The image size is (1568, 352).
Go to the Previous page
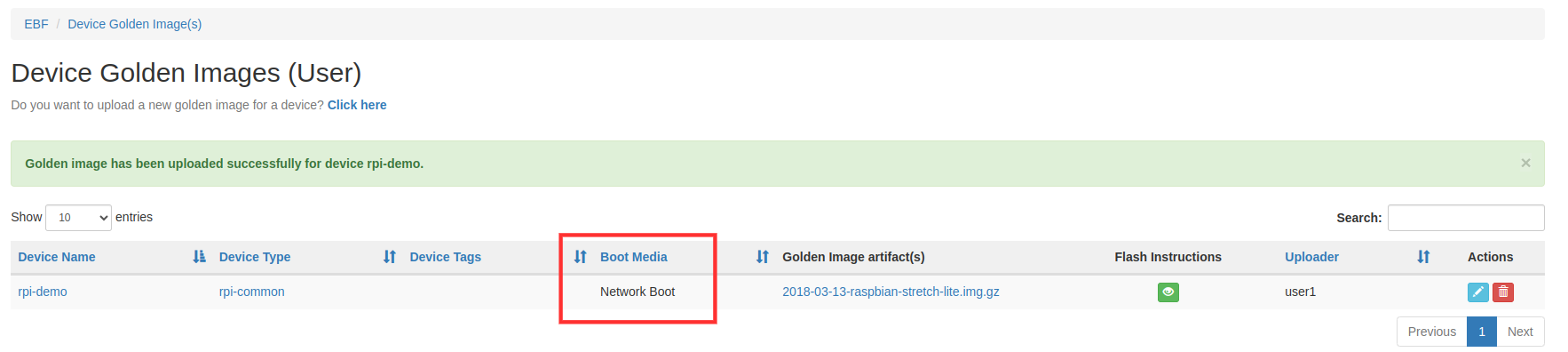[1431, 332]
